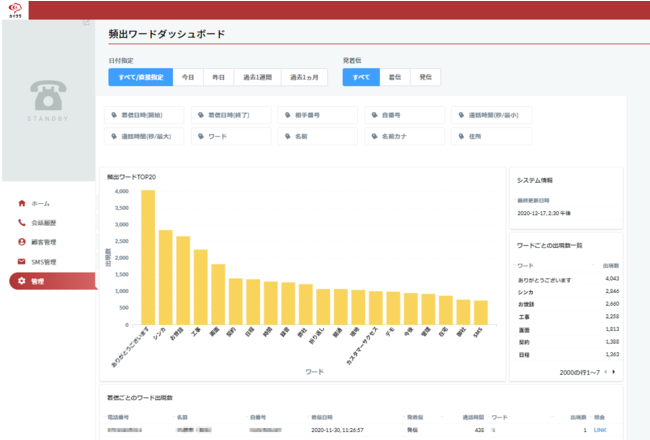The height and width of the screenshot is (440, 650).
Task: Click the STANDBY telephone icon
Action: 47,97
